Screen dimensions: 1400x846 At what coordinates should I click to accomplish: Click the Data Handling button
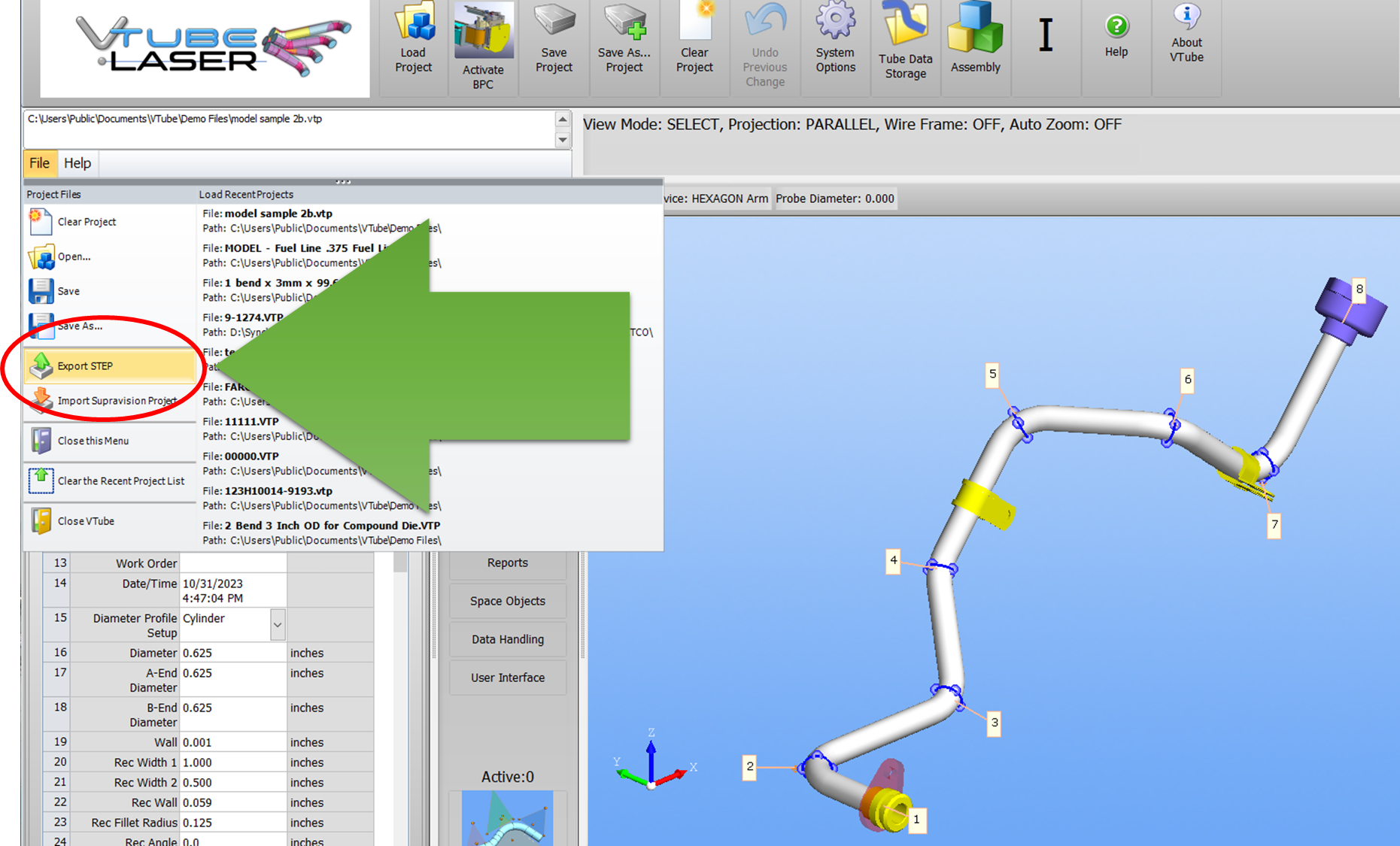click(x=508, y=639)
